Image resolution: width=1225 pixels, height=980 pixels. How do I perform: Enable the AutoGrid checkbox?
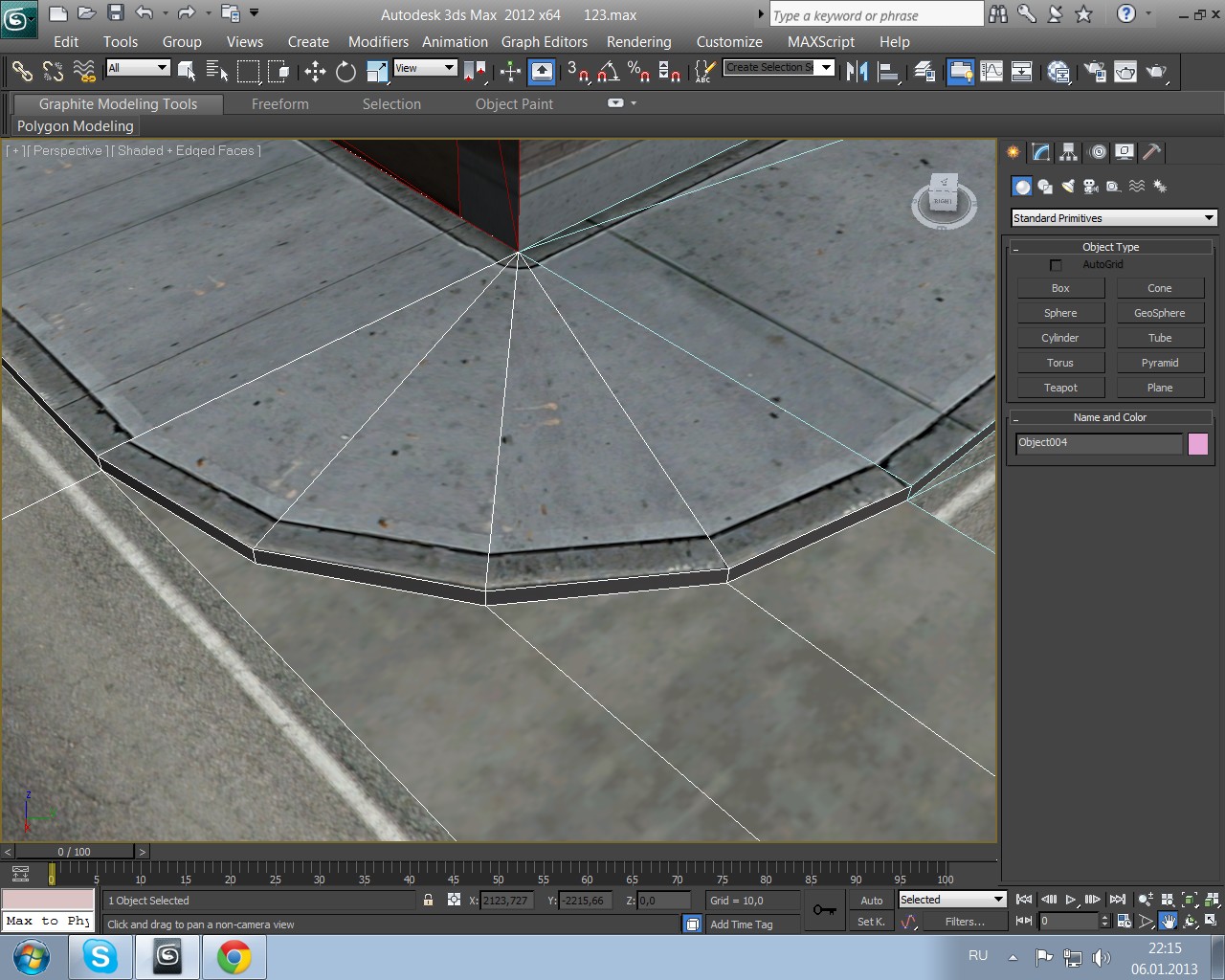coord(1056,265)
